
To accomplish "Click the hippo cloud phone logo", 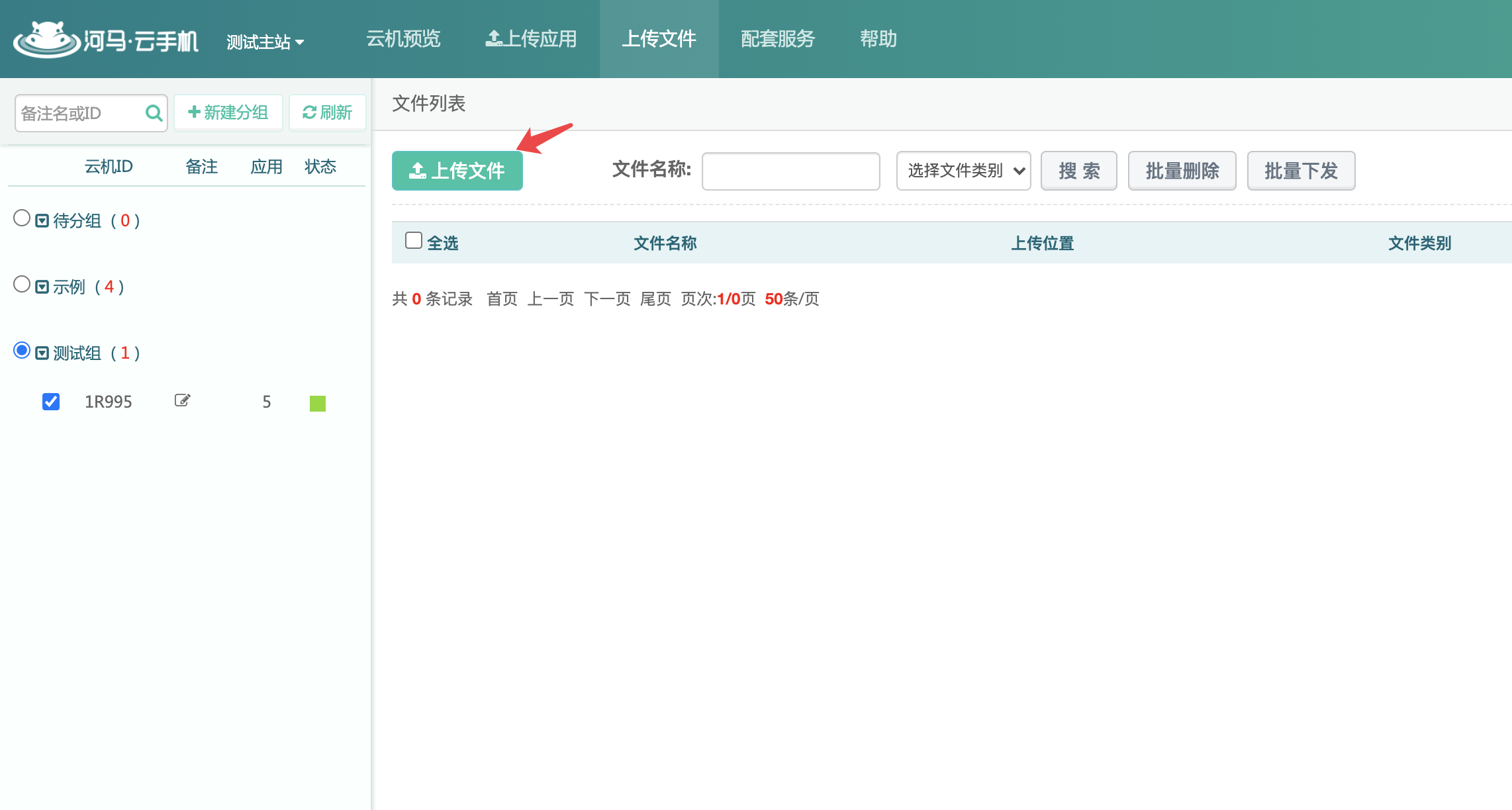I will 106,40.
